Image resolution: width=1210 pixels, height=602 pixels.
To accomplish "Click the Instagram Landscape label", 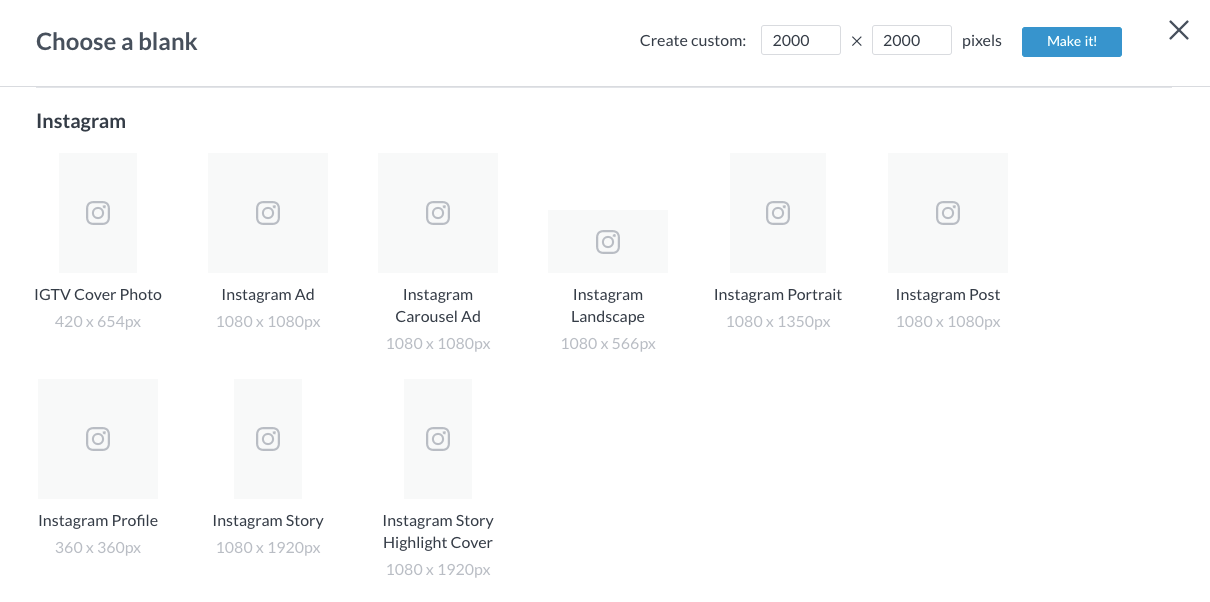I will point(608,306).
